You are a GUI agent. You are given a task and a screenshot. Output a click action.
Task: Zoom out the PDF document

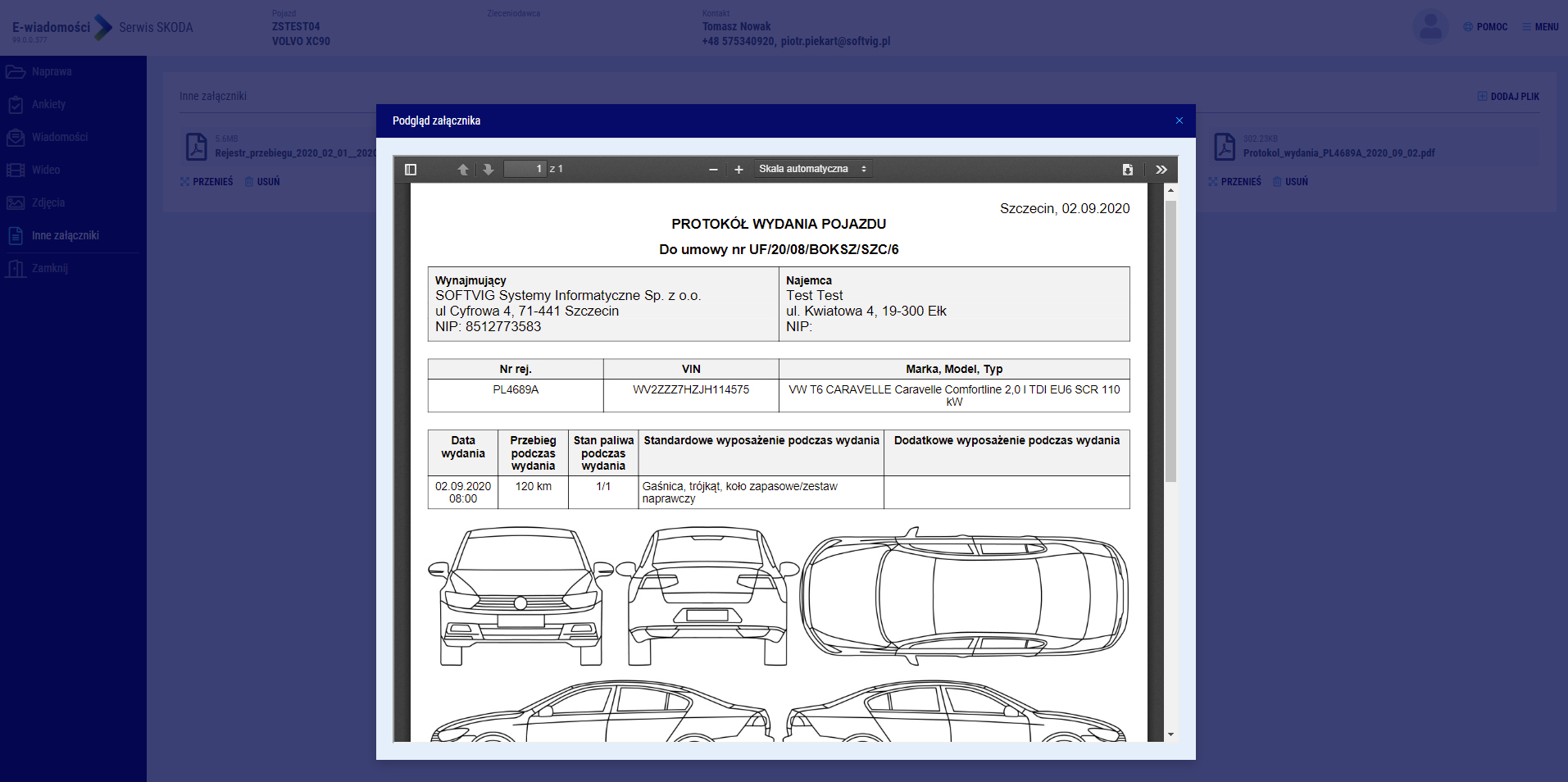pos(713,170)
